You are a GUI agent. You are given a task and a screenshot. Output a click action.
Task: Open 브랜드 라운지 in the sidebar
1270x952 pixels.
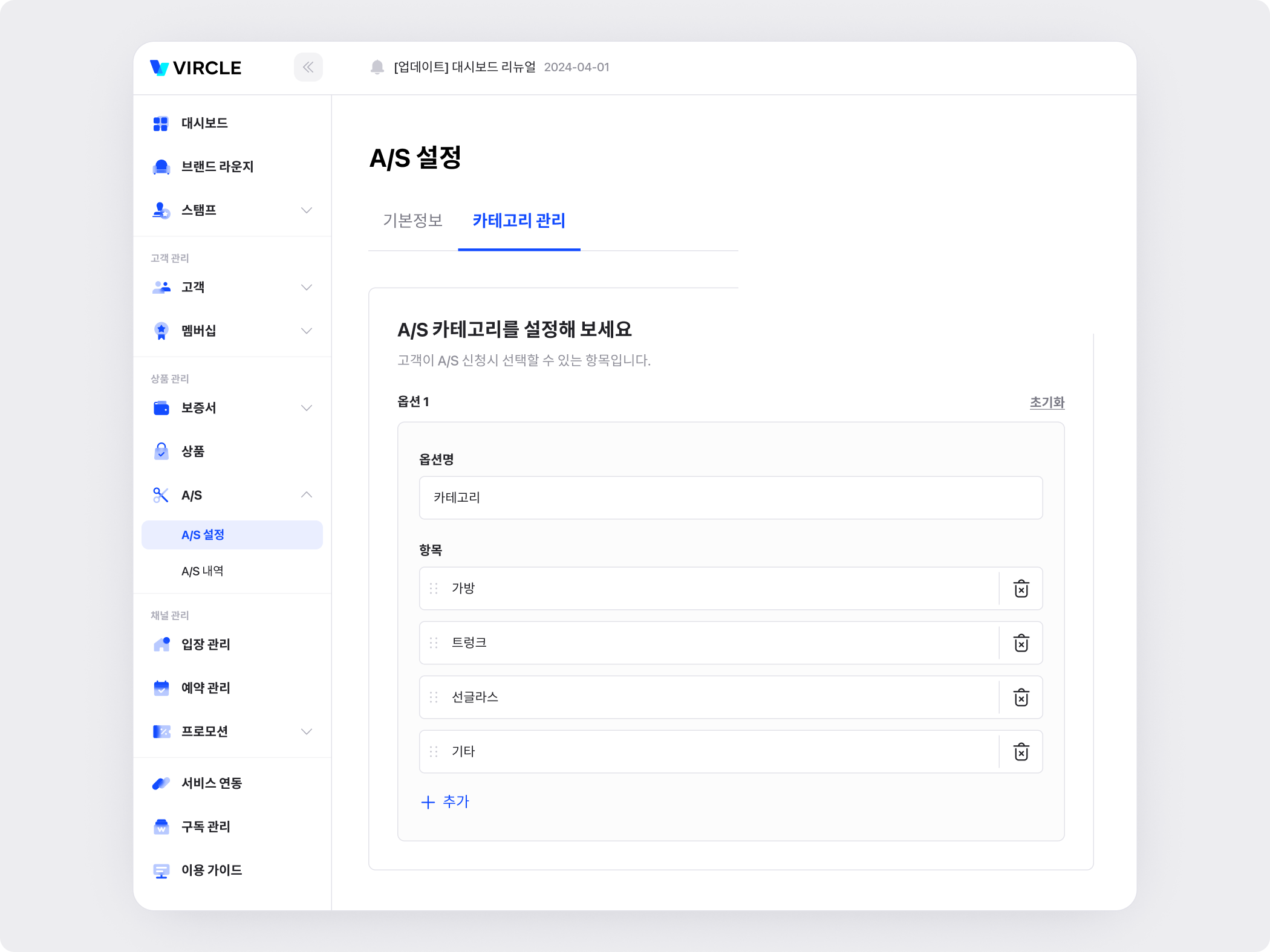217,167
